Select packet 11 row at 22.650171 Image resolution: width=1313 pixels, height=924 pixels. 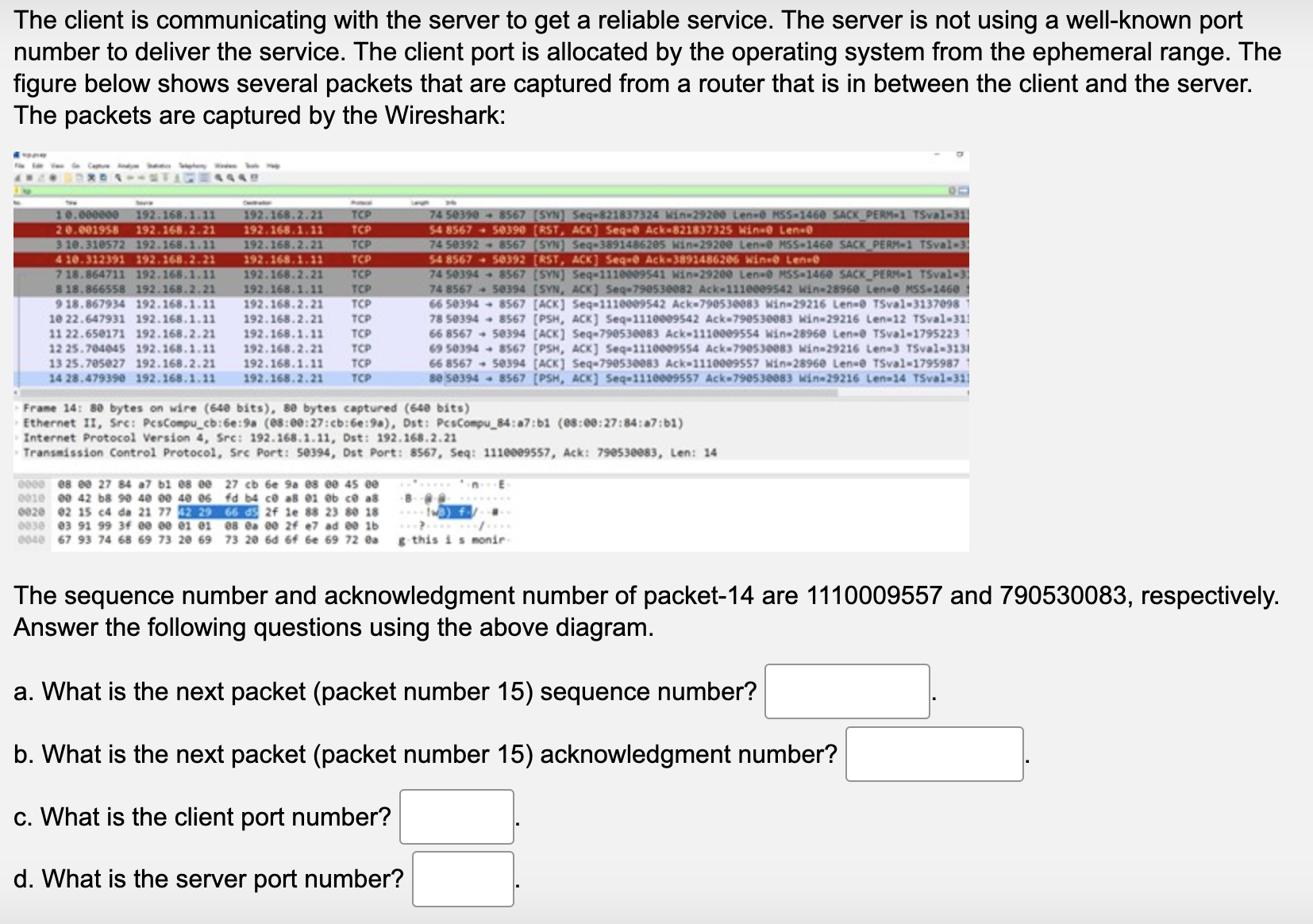tap(491, 333)
